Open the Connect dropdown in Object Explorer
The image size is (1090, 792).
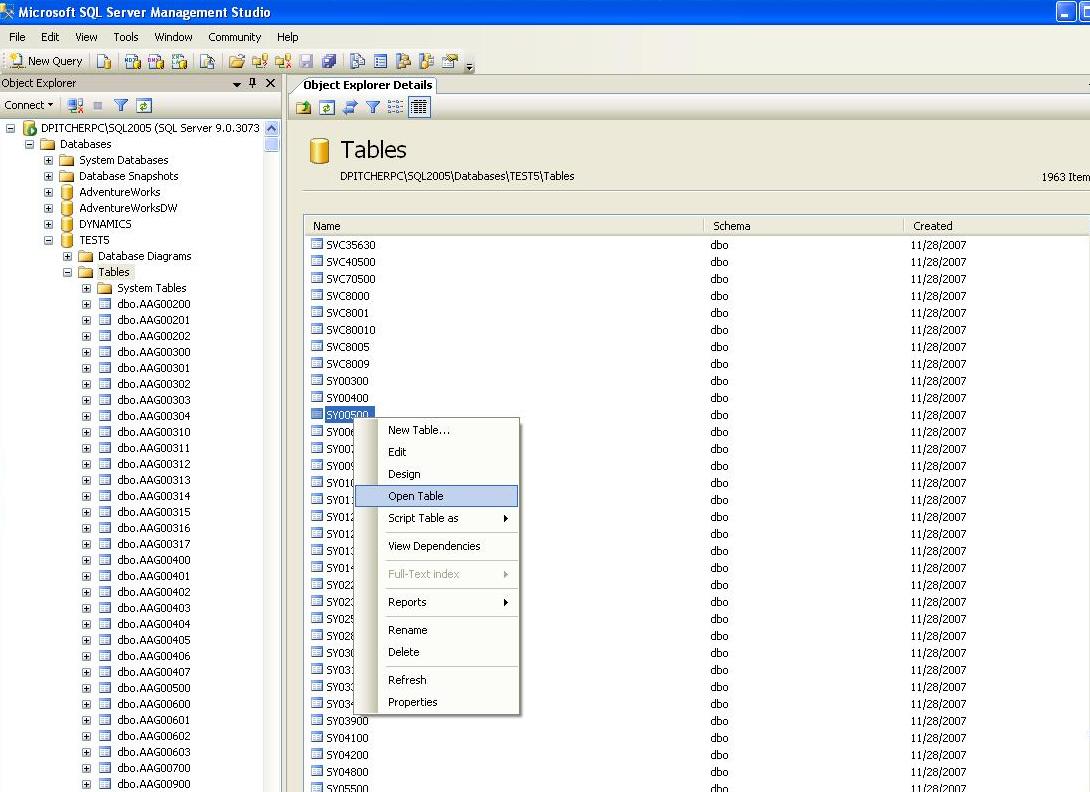tap(29, 105)
